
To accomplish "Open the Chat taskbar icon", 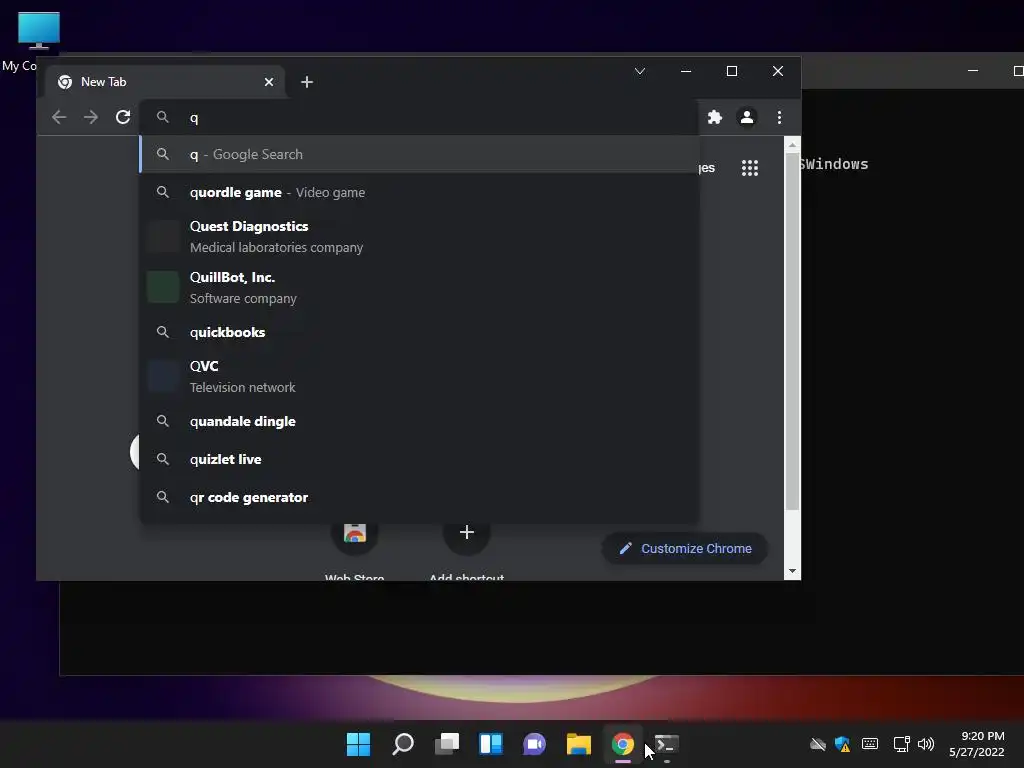I will coord(534,744).
